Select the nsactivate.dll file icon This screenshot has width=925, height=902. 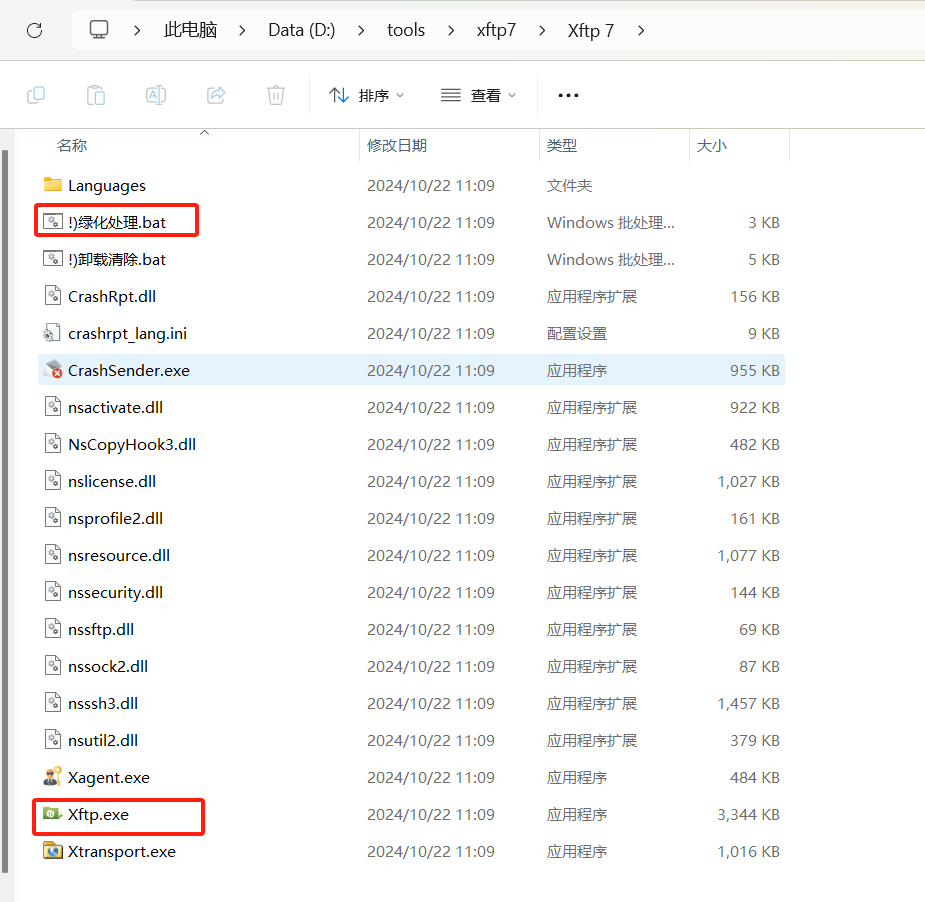point(53,406)
